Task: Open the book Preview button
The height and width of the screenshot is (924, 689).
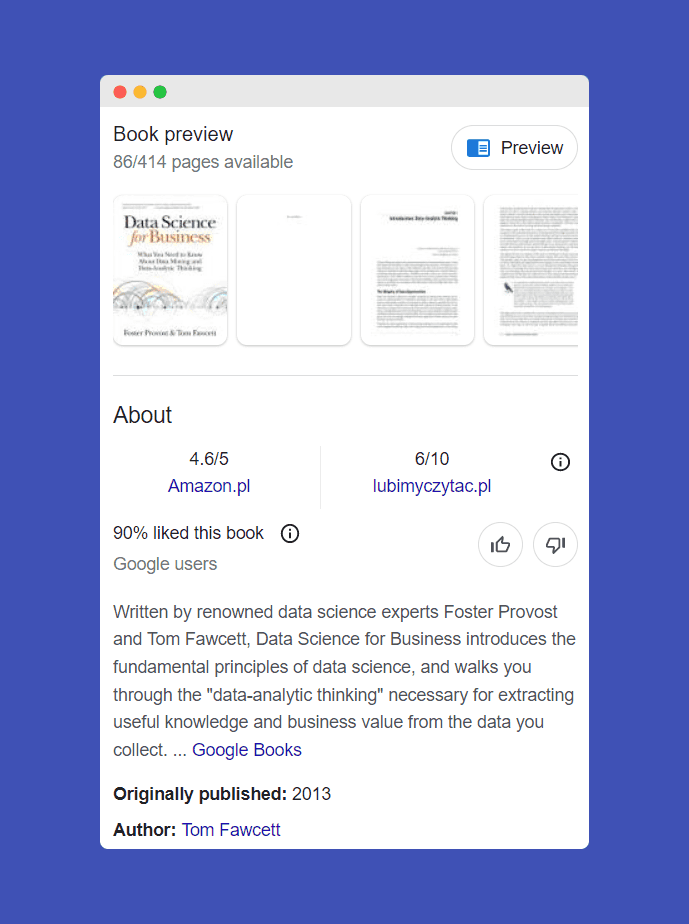Action: tap(514, 148)
